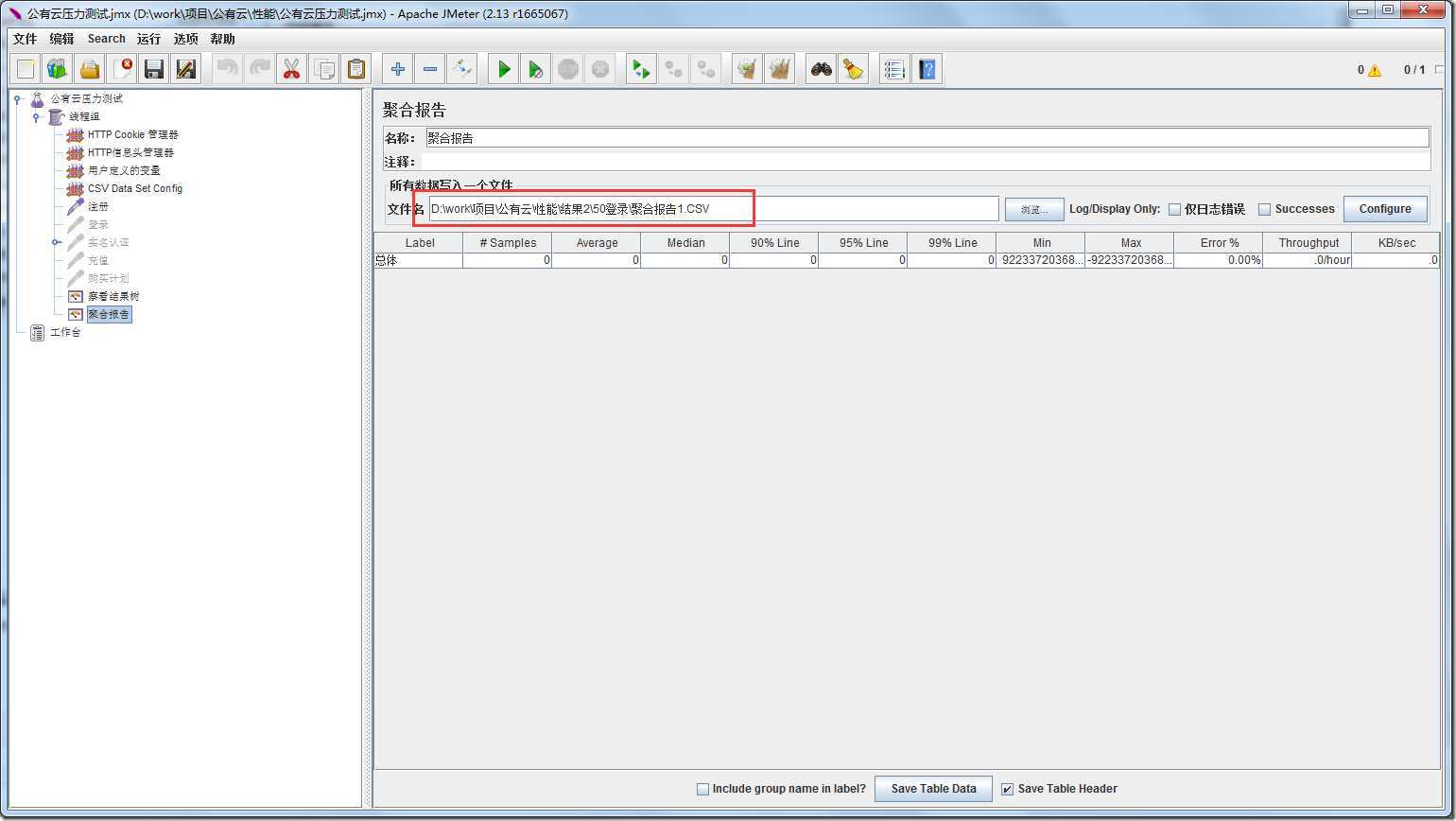Open the Templates toolbar icon
The width and height of the screenshot is (1456, 821).
pyautogui.click(x=58, y=69)
